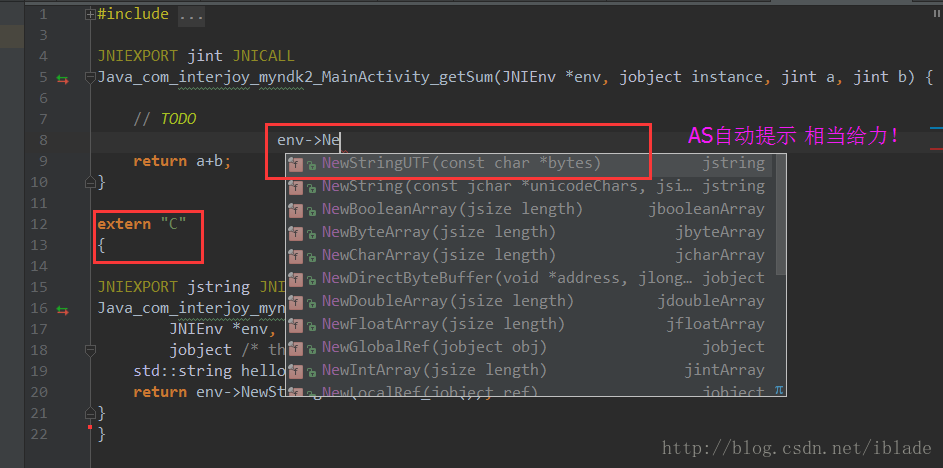The width and height of the screenshot is (943, 468).
Task: Click the JNI navigation gutter icon on line 16
Action: [x=63, y=309]
